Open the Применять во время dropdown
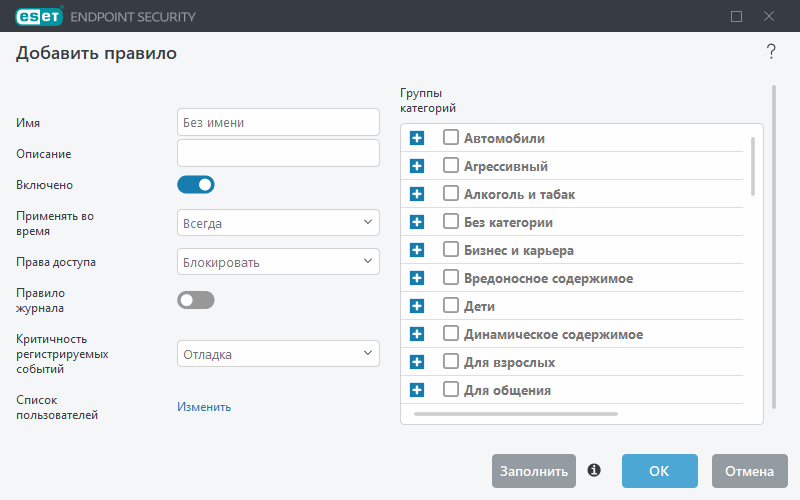 click(278, 222)
